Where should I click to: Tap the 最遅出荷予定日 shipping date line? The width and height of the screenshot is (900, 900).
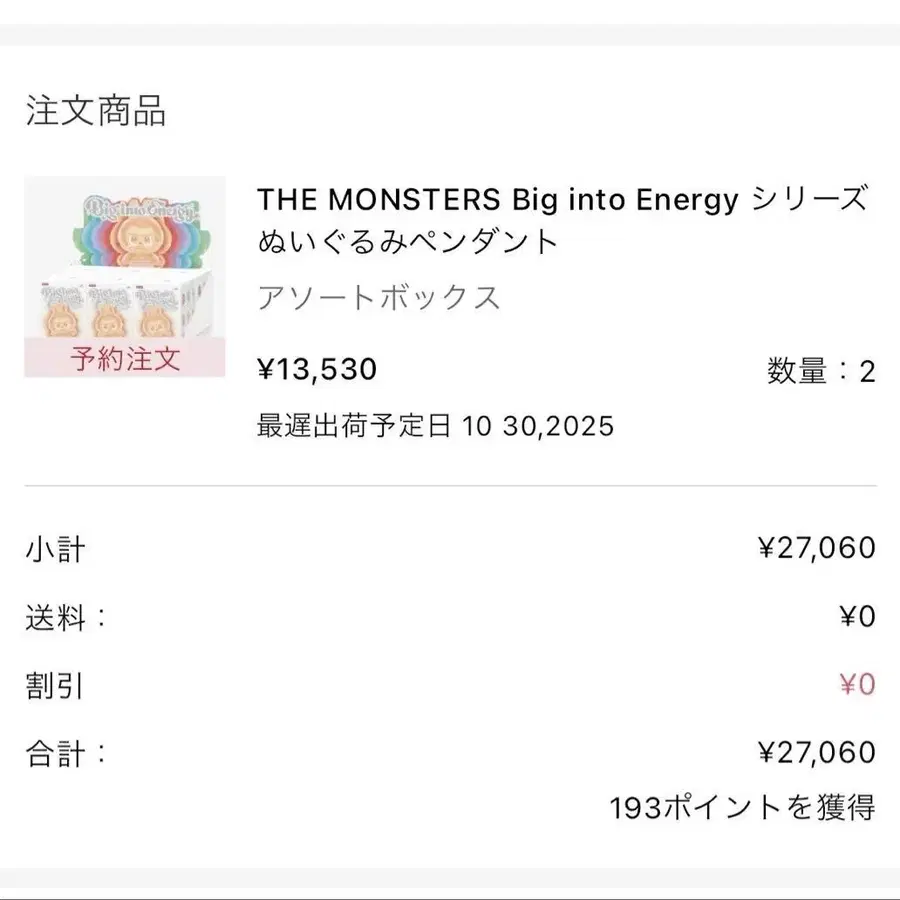(x=435, y=426)
